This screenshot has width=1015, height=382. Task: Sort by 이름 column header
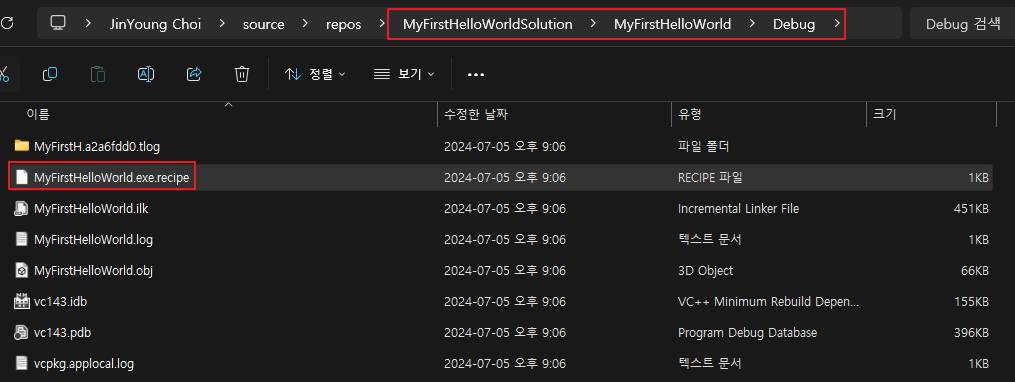[38, 115]
